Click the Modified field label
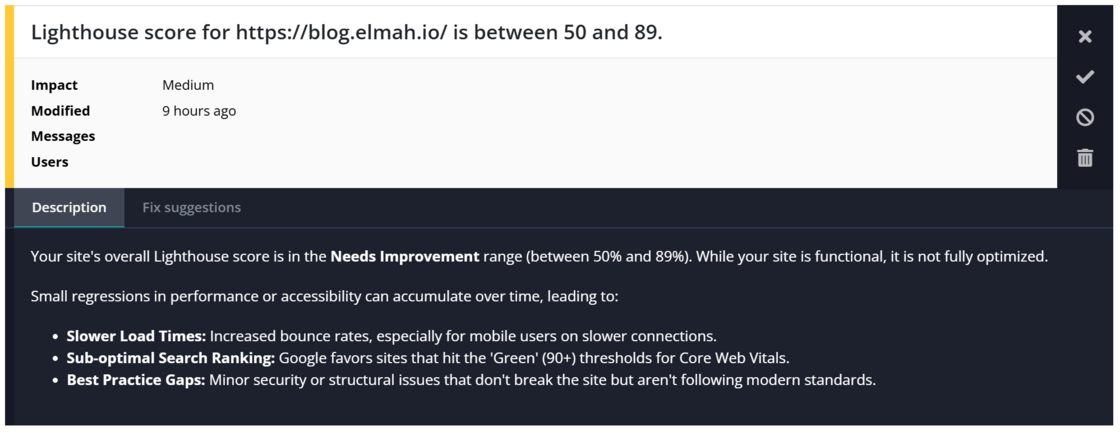Screen dimensions: 1120x435 (61, 111)
